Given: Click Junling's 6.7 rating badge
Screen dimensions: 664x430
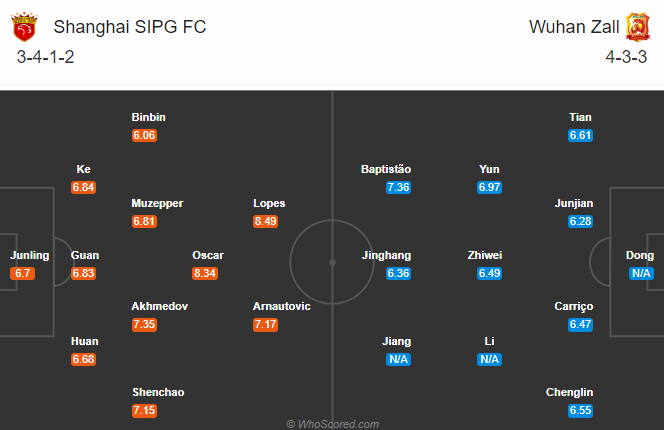Looking at the screenshot, I should click(x=22, y=273).
